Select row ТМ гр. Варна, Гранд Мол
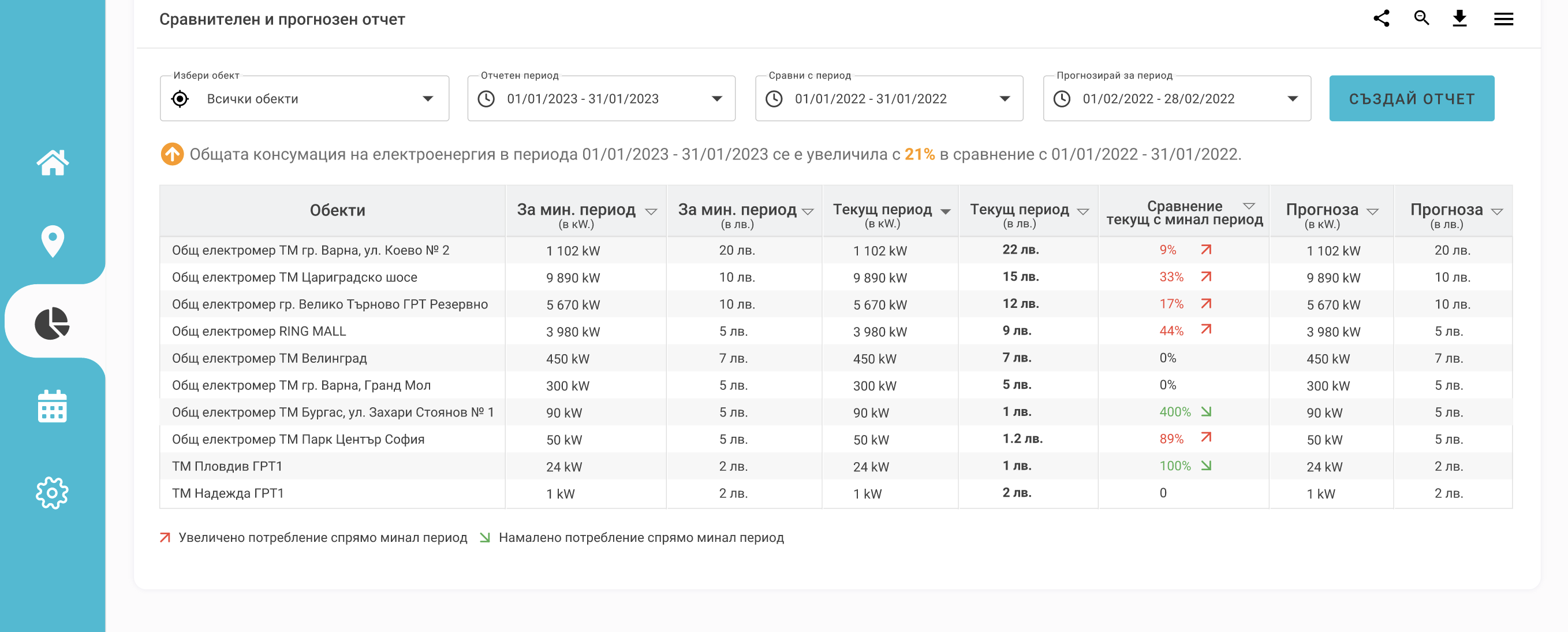The height and width of the screenshot is (632, 1568). 836,385
